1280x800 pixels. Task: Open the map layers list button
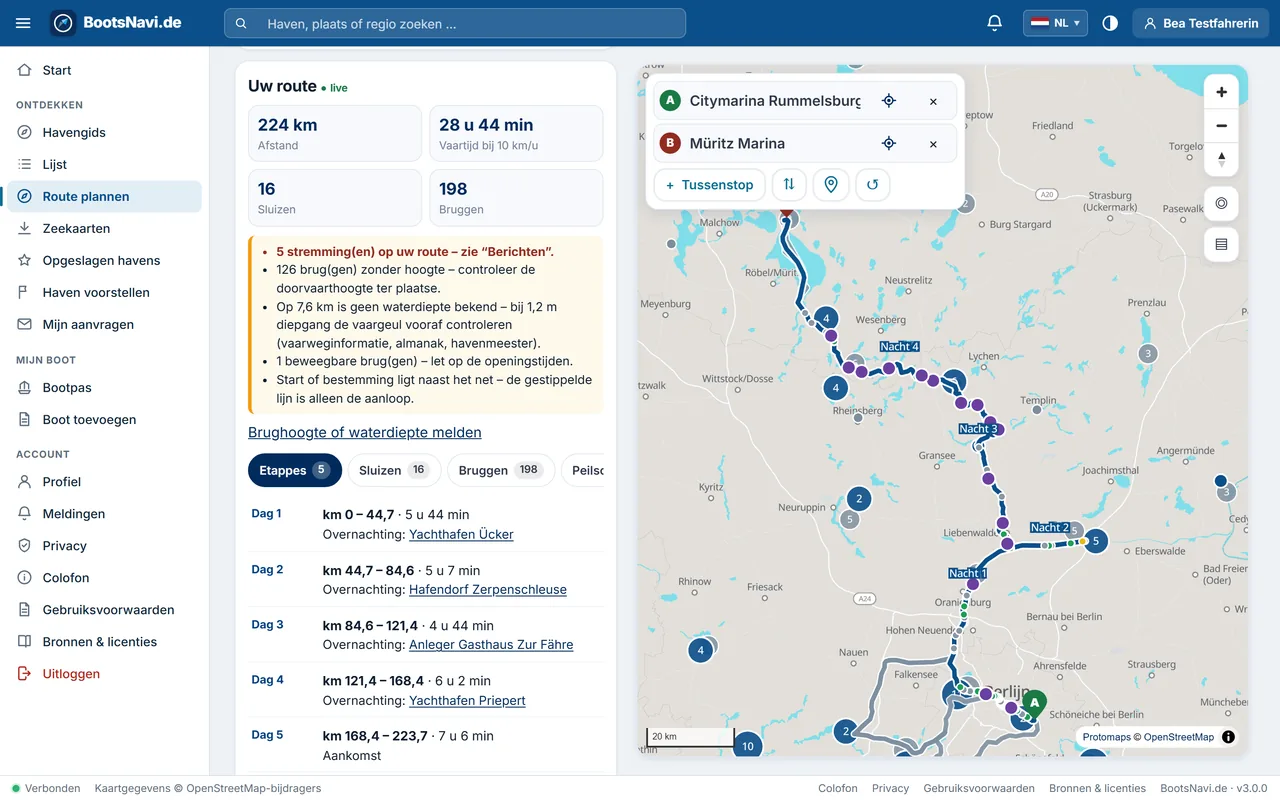(1221, 245)
